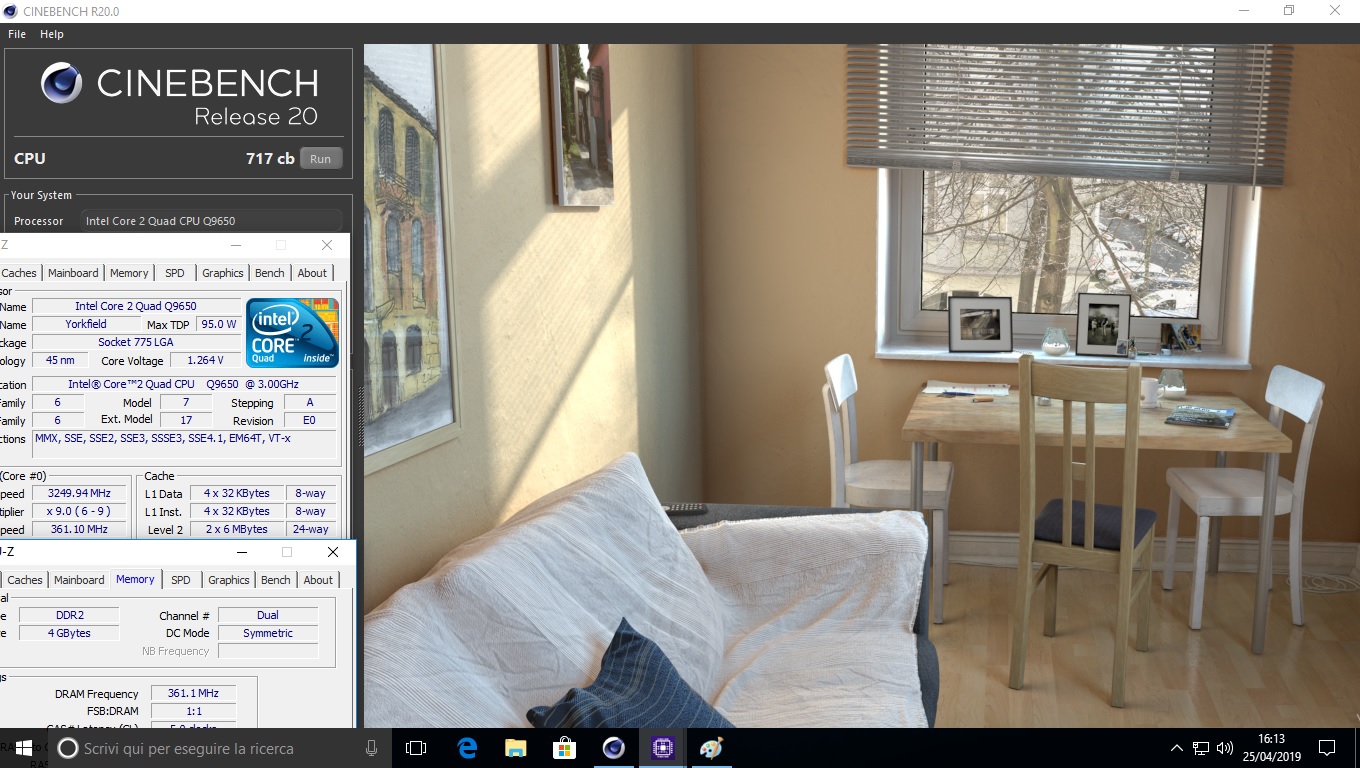Click the Level 2 cache value 2 x 6 MBytes
The image size is (1360, 768).
(236, 529)
